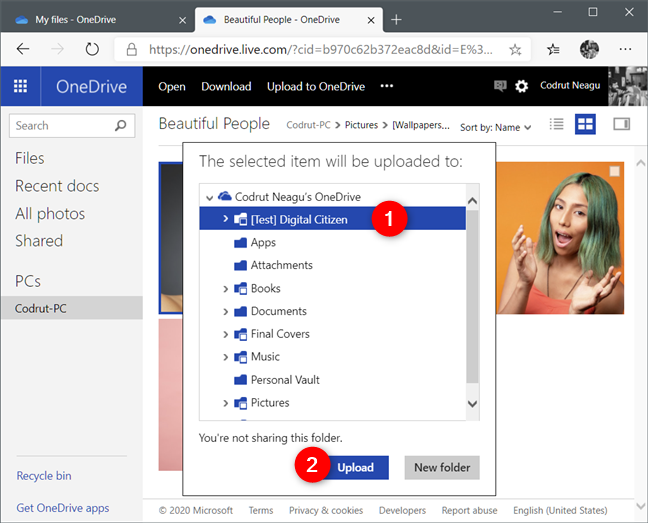This screenshot has height=523, width=648.
Task: Click Codrut Neagu account photo
Action: pos(628,86)
